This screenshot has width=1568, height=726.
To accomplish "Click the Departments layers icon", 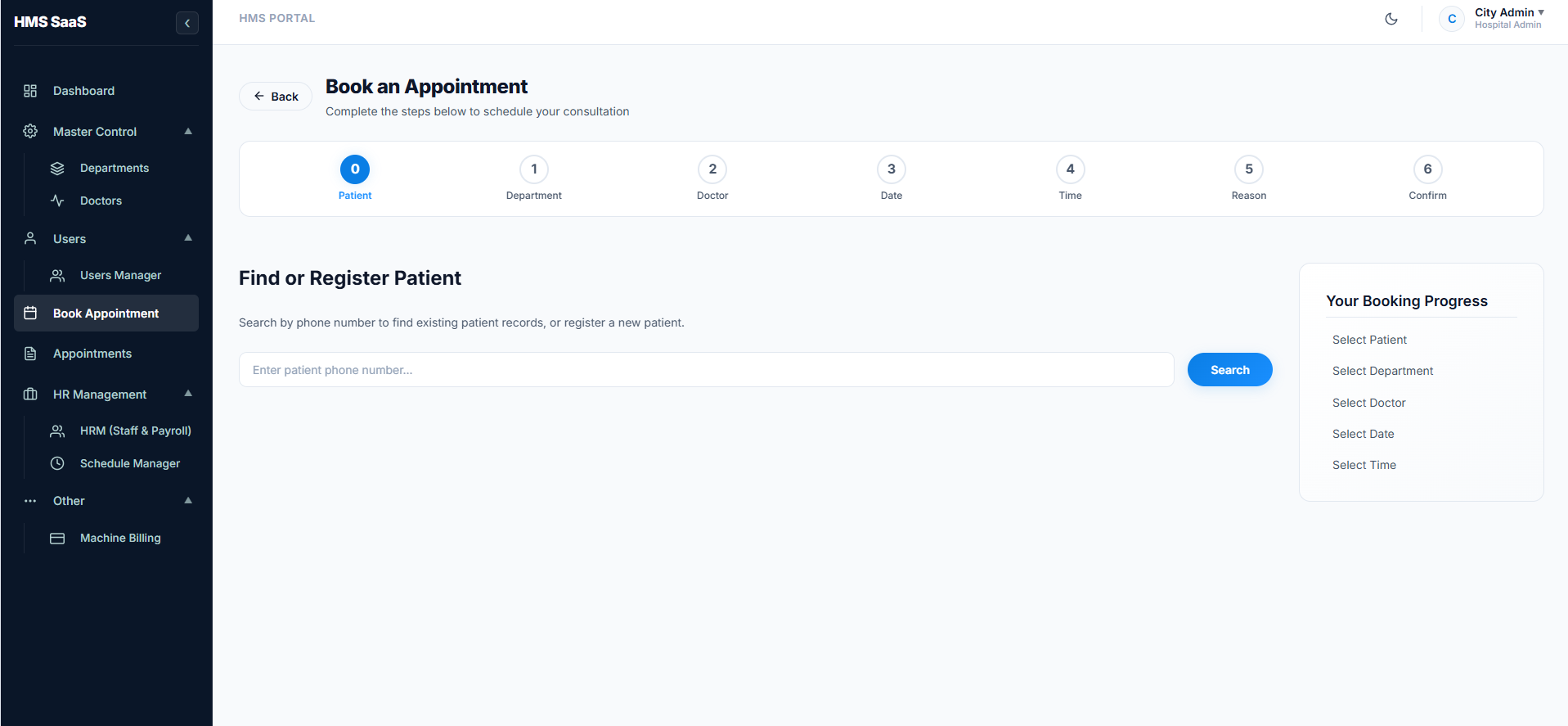I will (x=57, y=168).
